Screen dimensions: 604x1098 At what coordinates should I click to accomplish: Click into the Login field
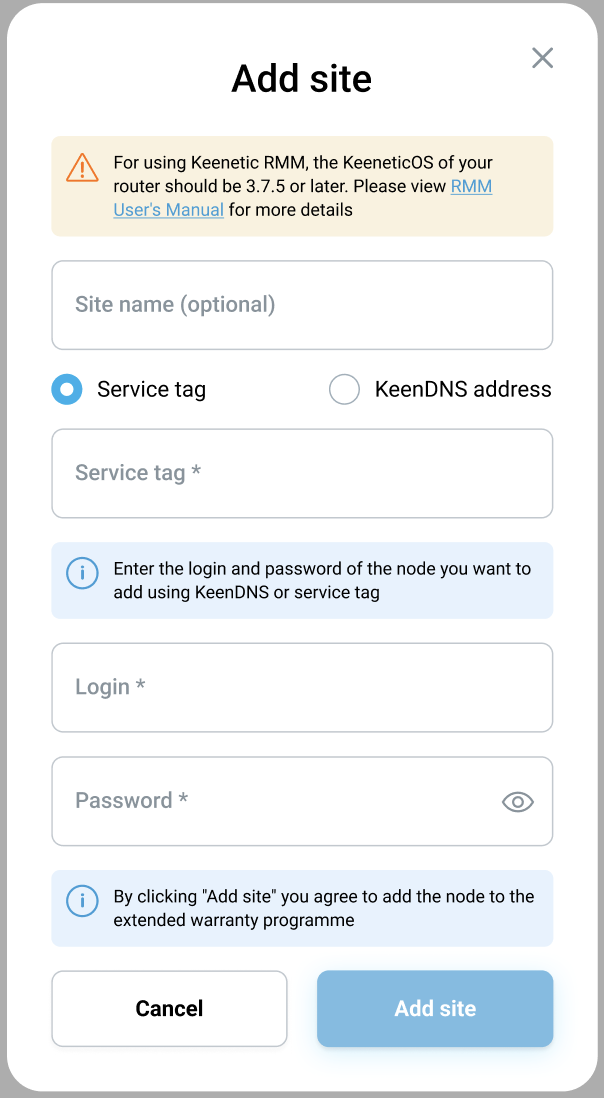302,687
